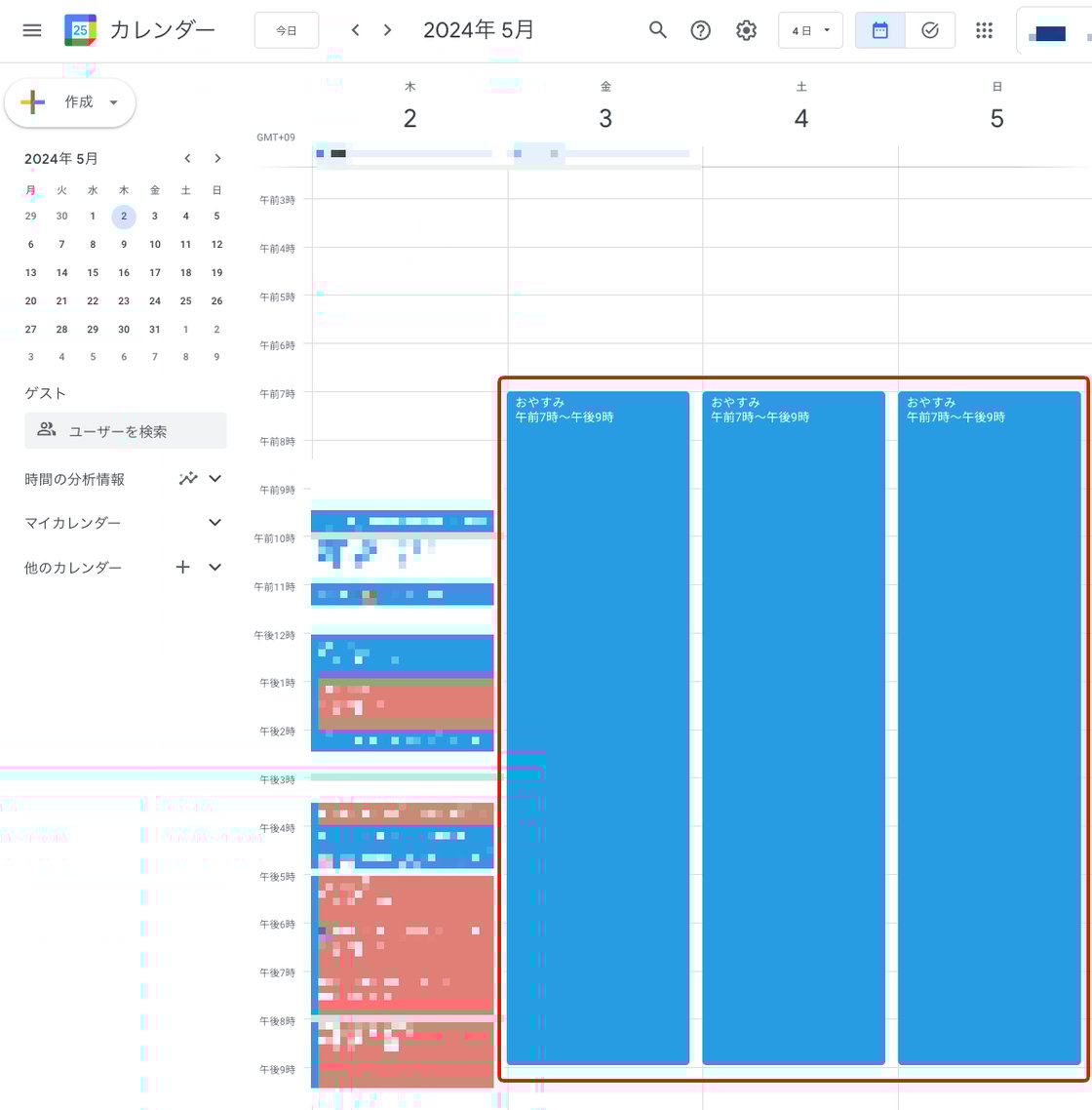Image resolution: width=1092 pixels, height=1110 pixels.
Task: Open the 4日 view dropdown
Action: click(809, 30)
